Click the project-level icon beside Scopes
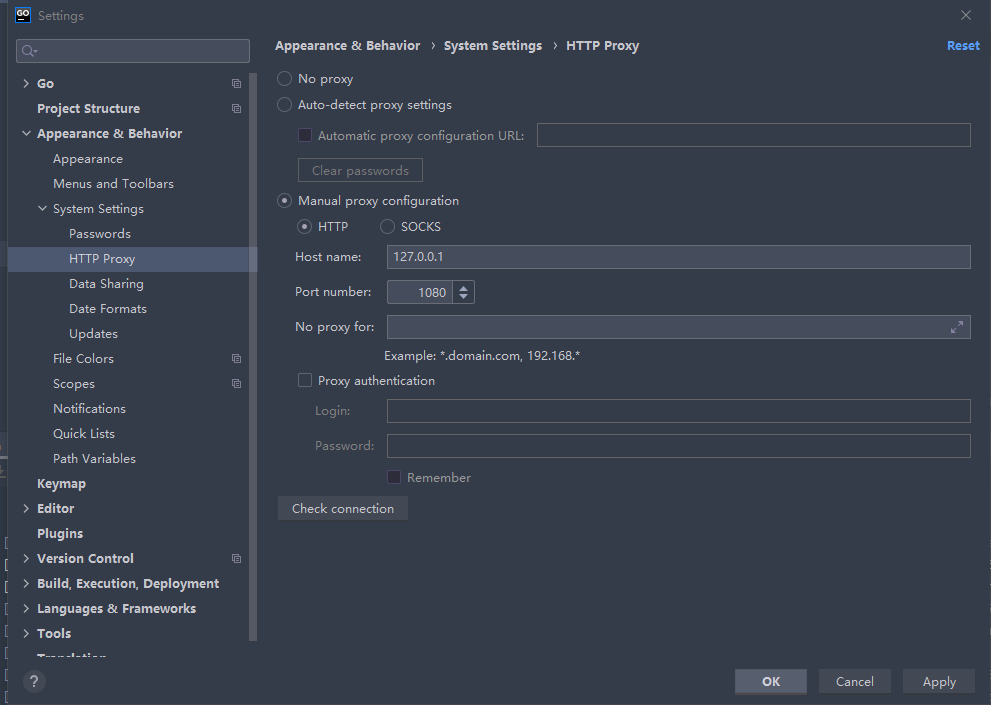The width and height of the screenshot is (991, 705). 236,384
